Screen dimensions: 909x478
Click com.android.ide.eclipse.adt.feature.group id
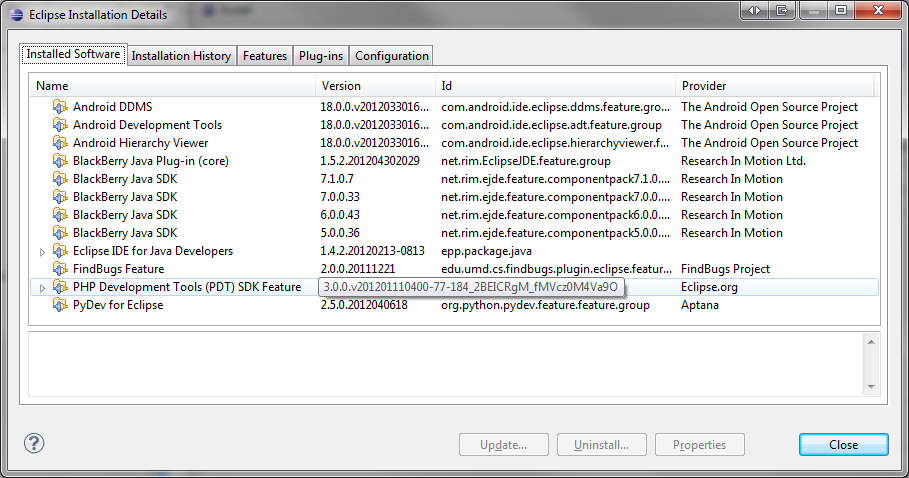(x=551, y=125)
